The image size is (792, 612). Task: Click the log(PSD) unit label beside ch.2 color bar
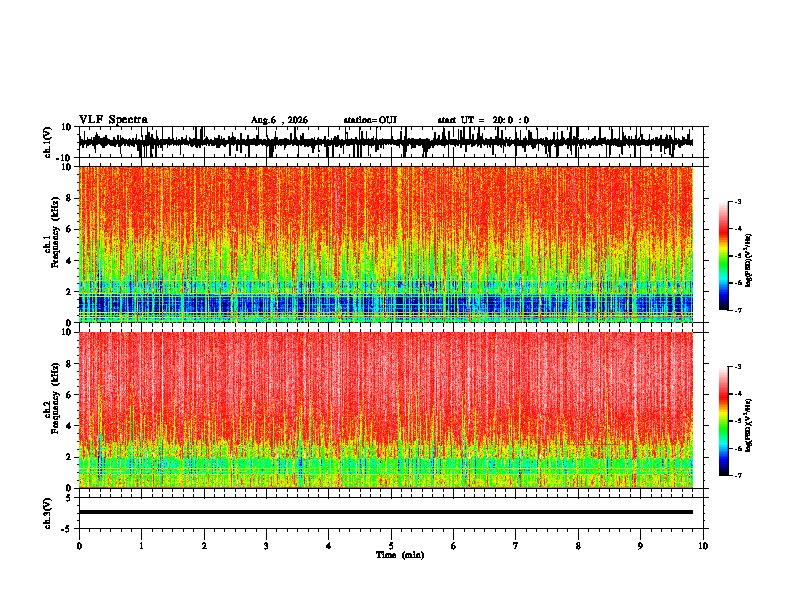tap(749, 425)
